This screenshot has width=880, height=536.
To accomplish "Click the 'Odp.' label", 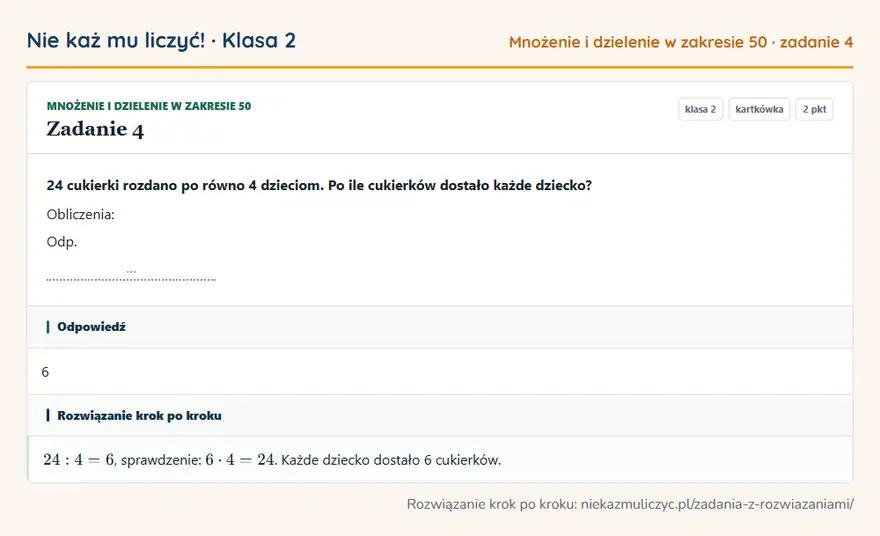I will coord(62,242).
